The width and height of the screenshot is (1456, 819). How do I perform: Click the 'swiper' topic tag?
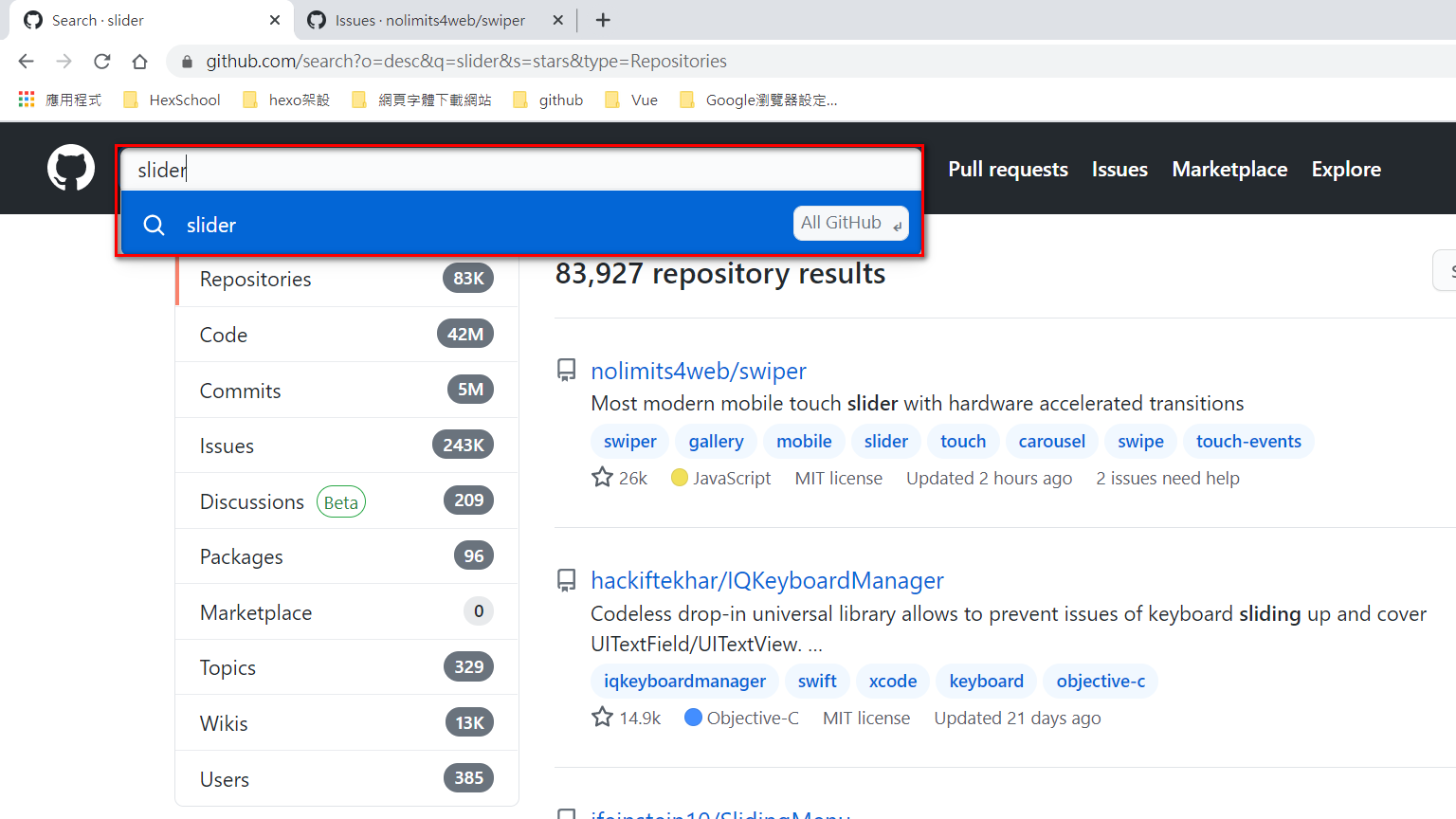(630, 441)
